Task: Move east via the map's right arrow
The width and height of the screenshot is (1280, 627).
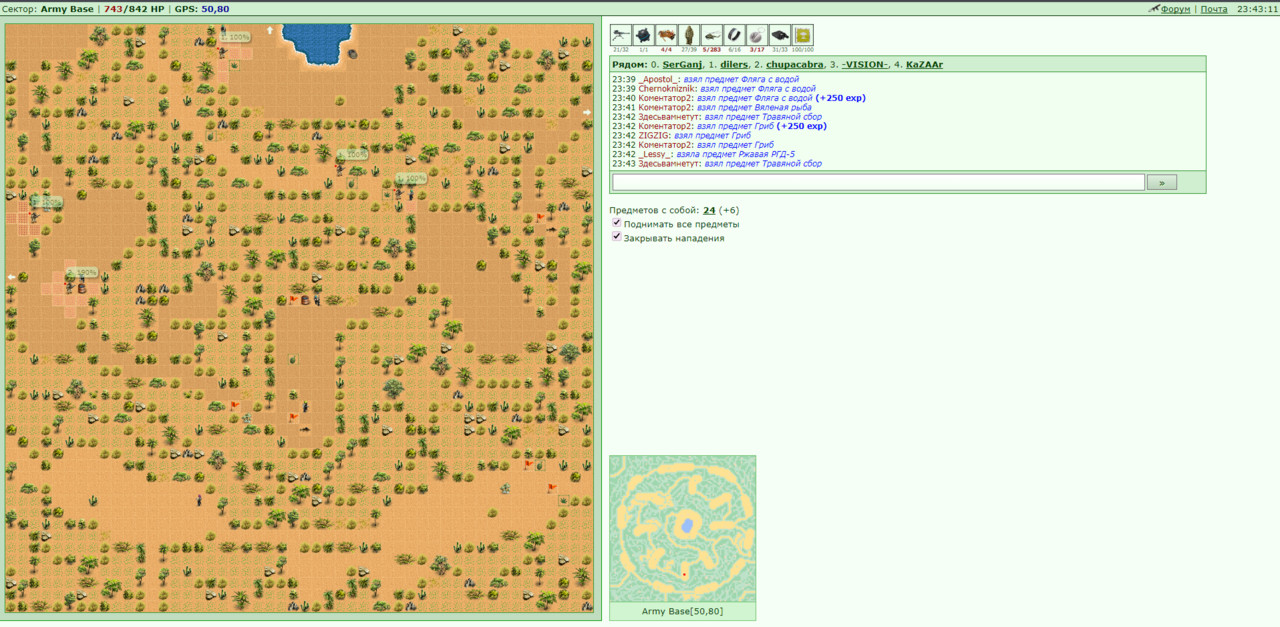Action: (587, 112)
